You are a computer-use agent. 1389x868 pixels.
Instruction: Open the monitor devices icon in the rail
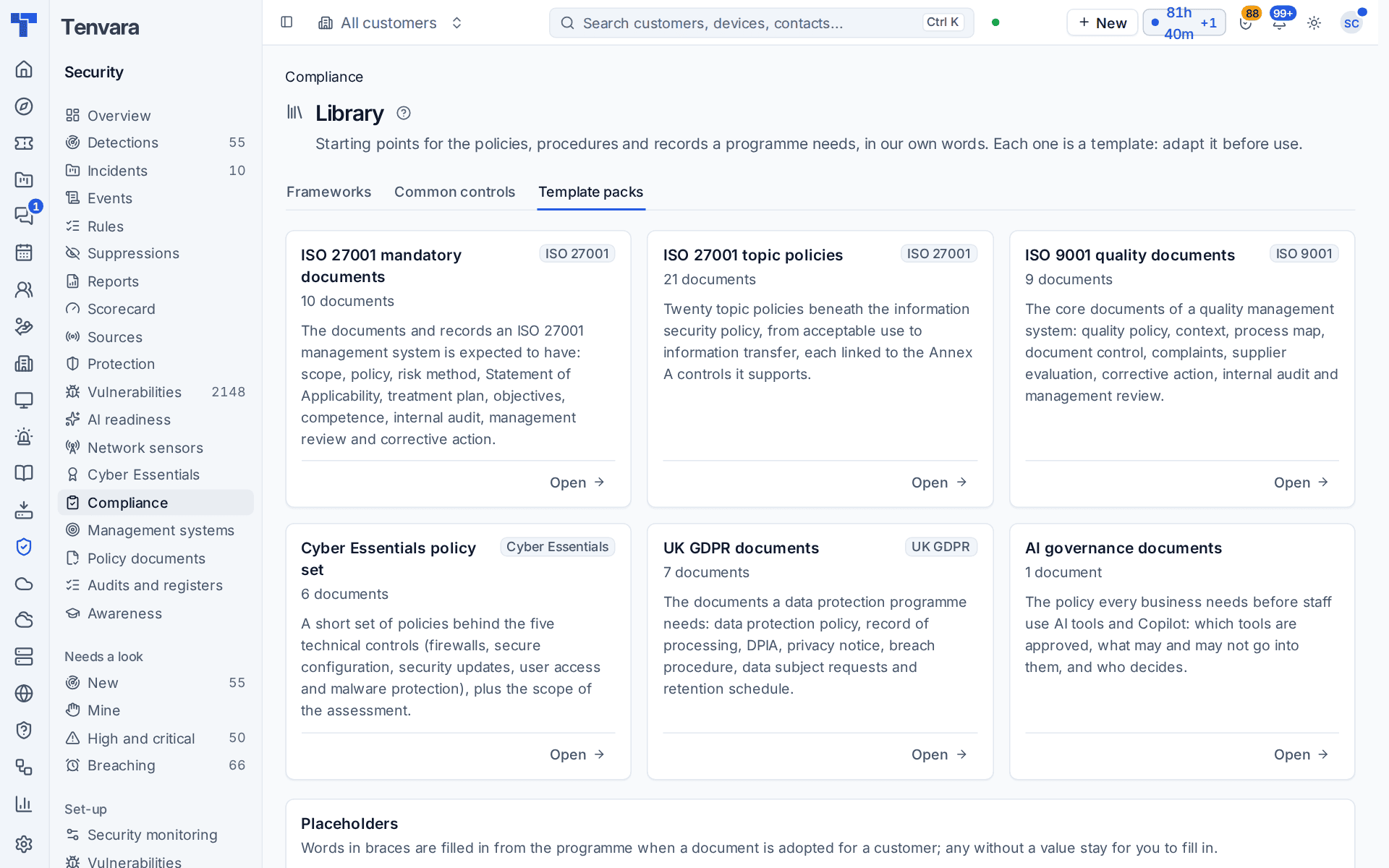tap(24, 400)
